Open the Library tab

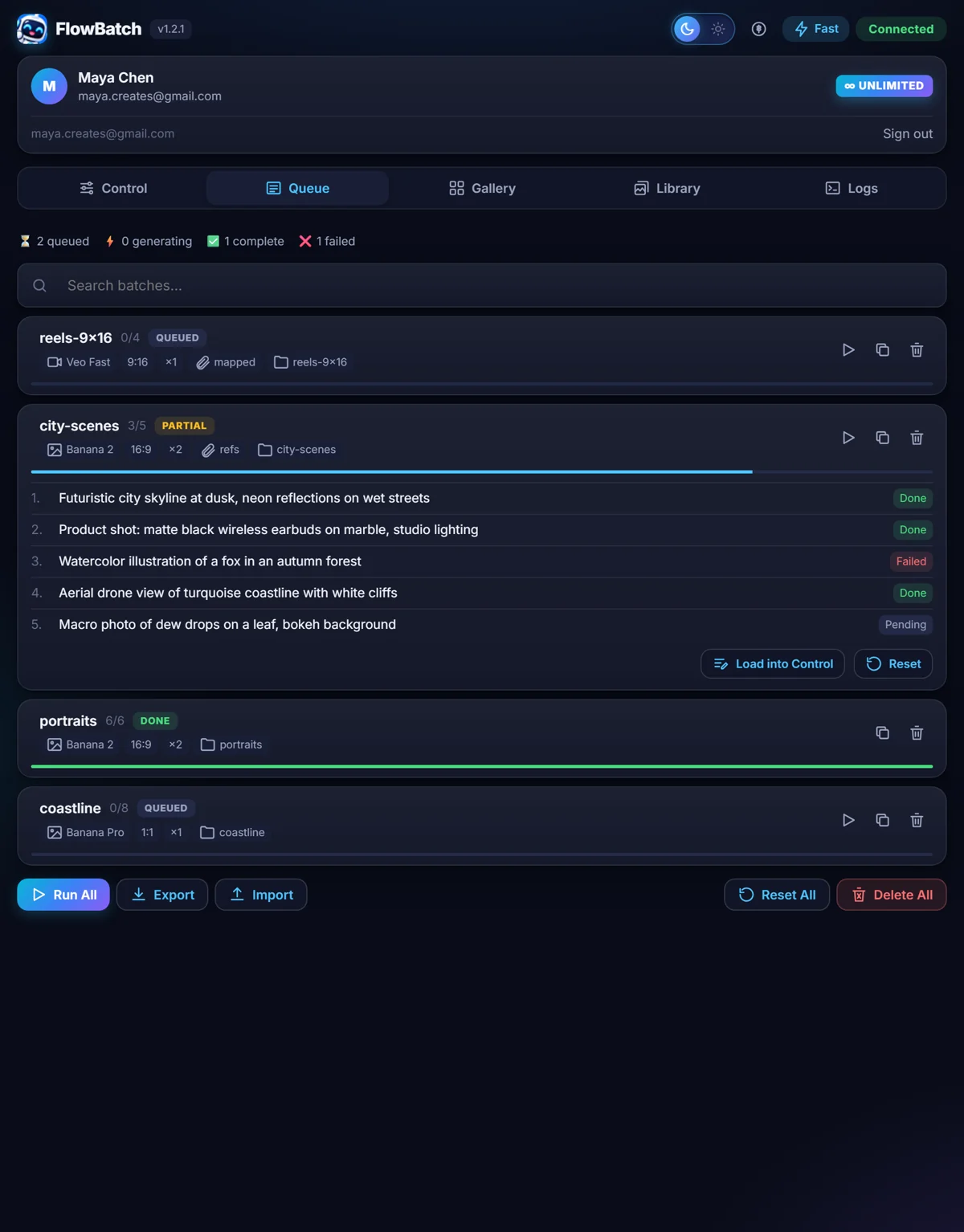pyautogui.click(x=667, y=188)
